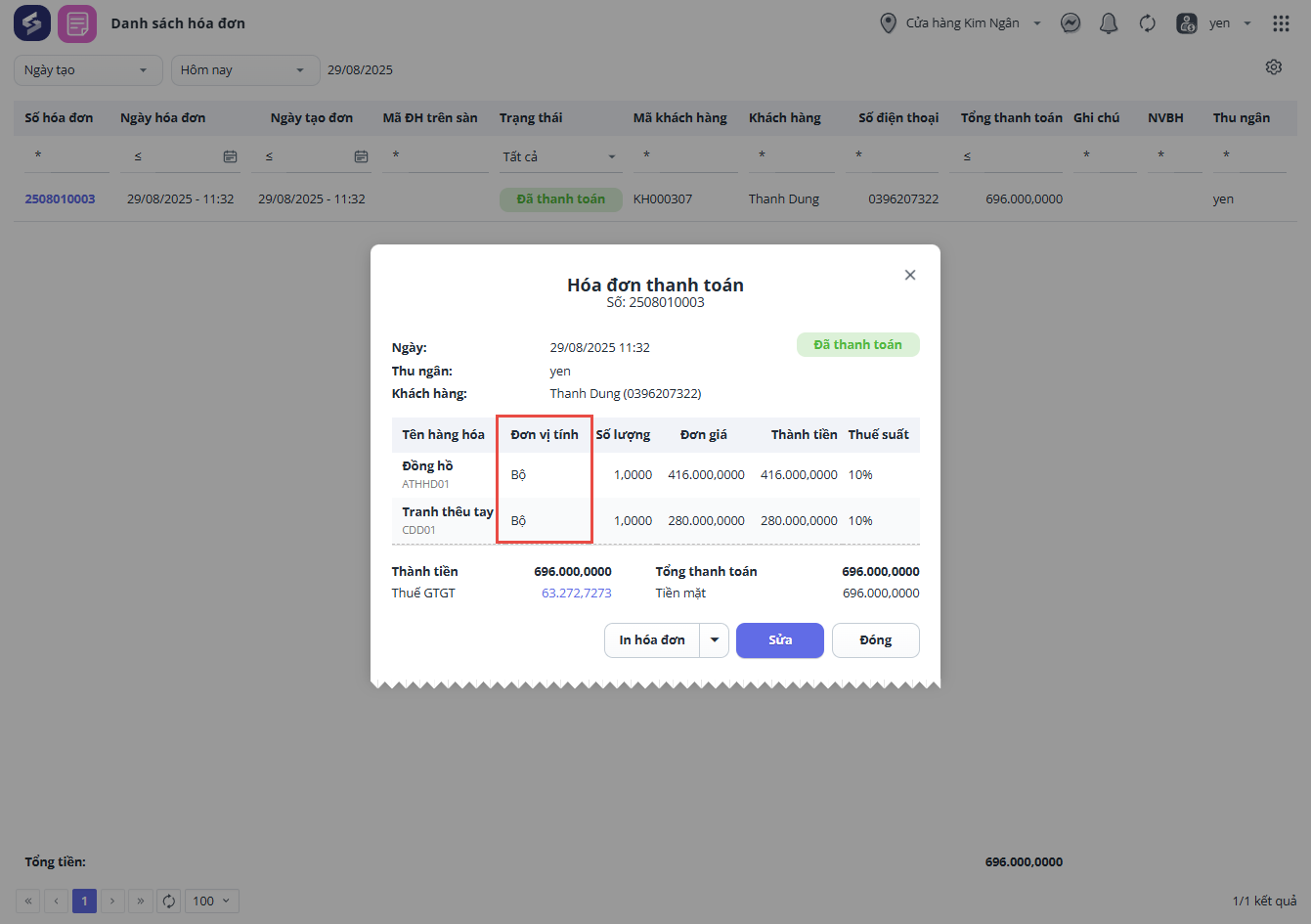The width and height of the screenshot is (1311, 924).
Task: Expand In hóa đơn print options arrow
Action: pos(715,640)
